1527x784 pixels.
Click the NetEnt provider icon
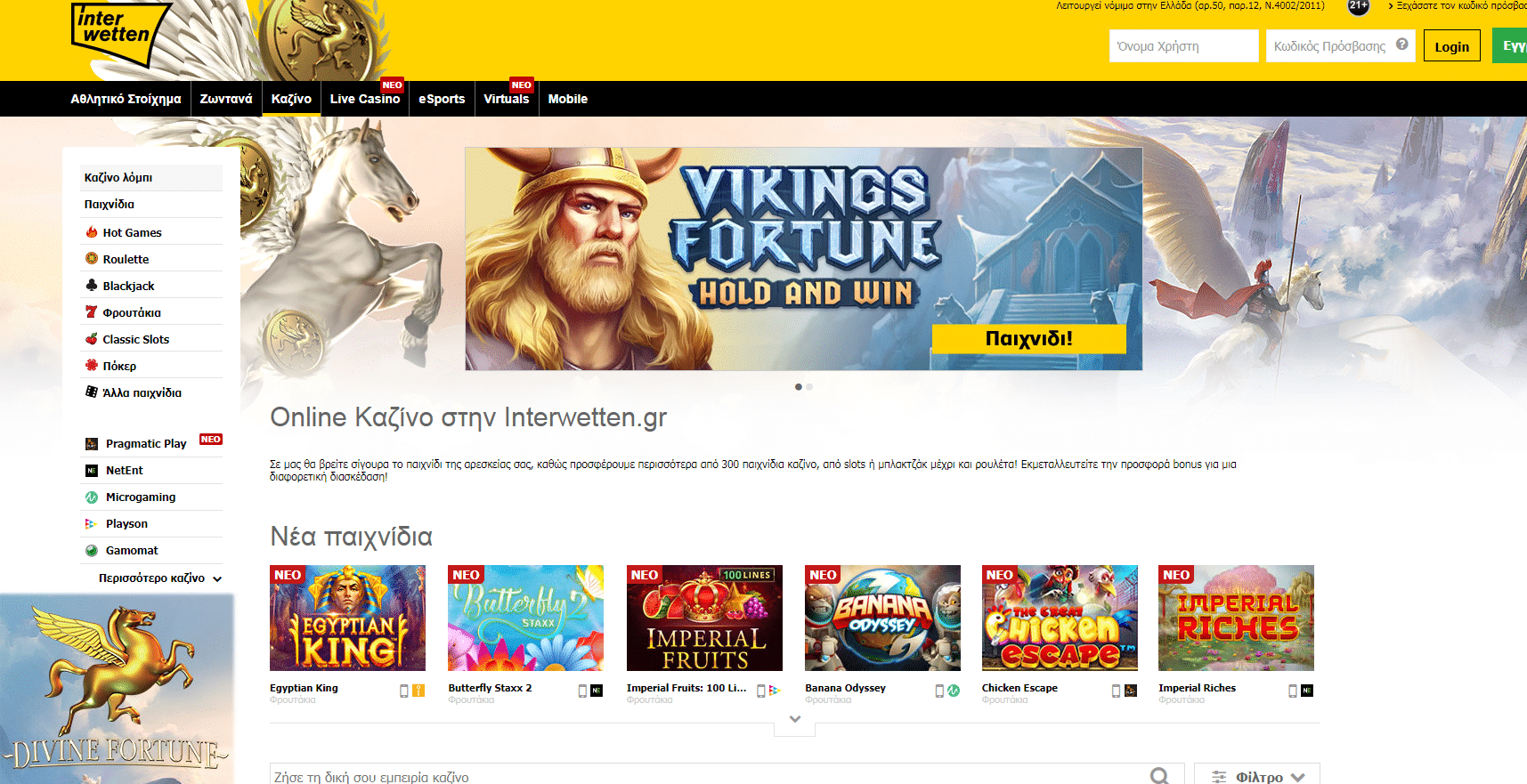click(91, 471)
